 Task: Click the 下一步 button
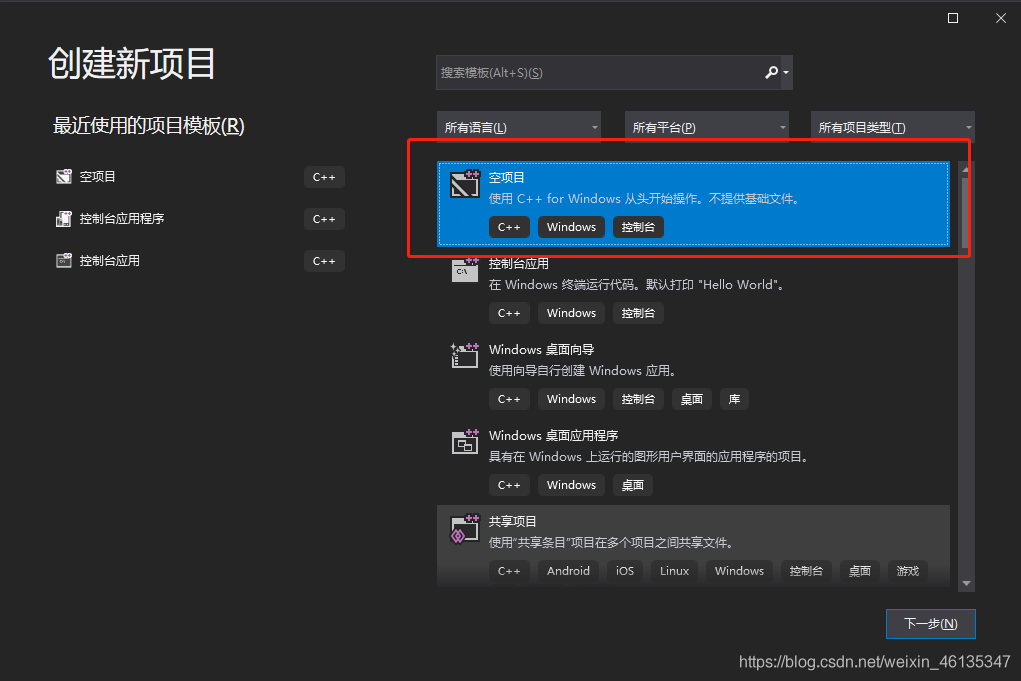click(x=930, y=623)
